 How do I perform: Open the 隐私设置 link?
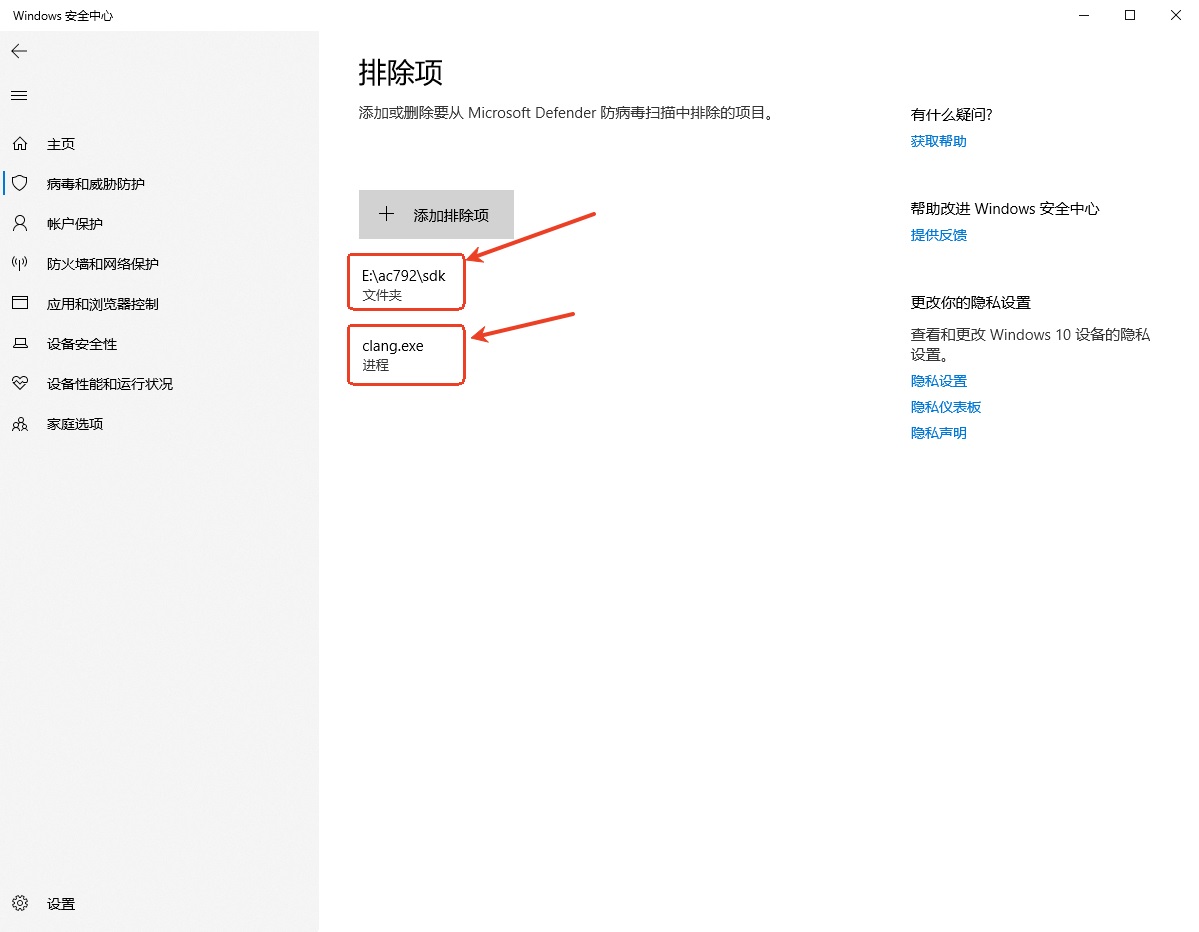(938, 382)
